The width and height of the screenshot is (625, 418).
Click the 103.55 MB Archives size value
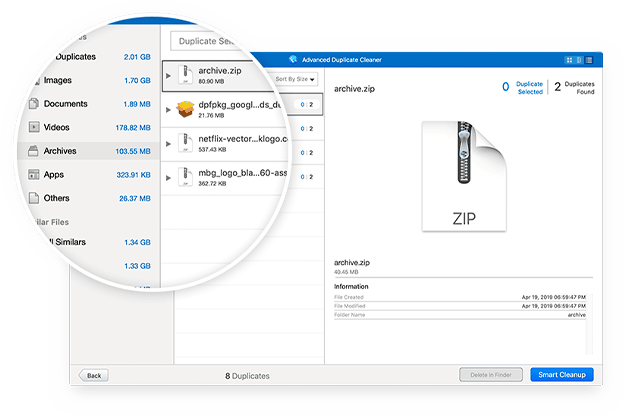click(x=133, y=151)
